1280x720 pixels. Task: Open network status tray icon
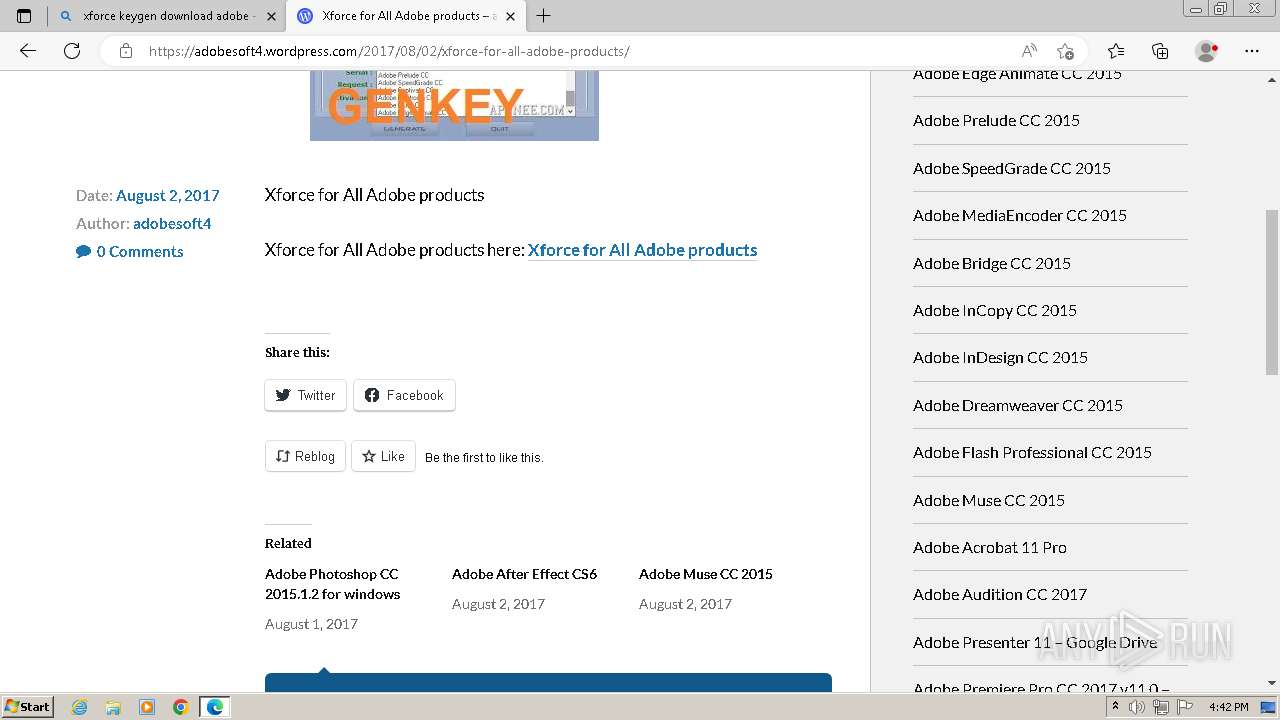1160,707
